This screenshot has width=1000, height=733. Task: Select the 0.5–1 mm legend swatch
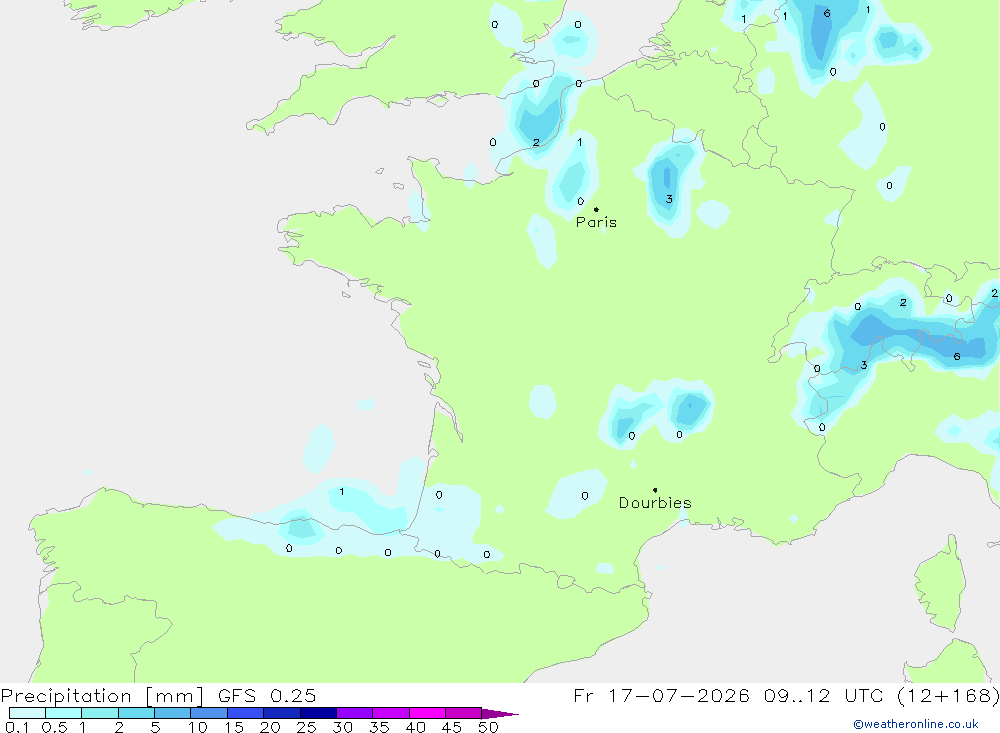point(64,713)
